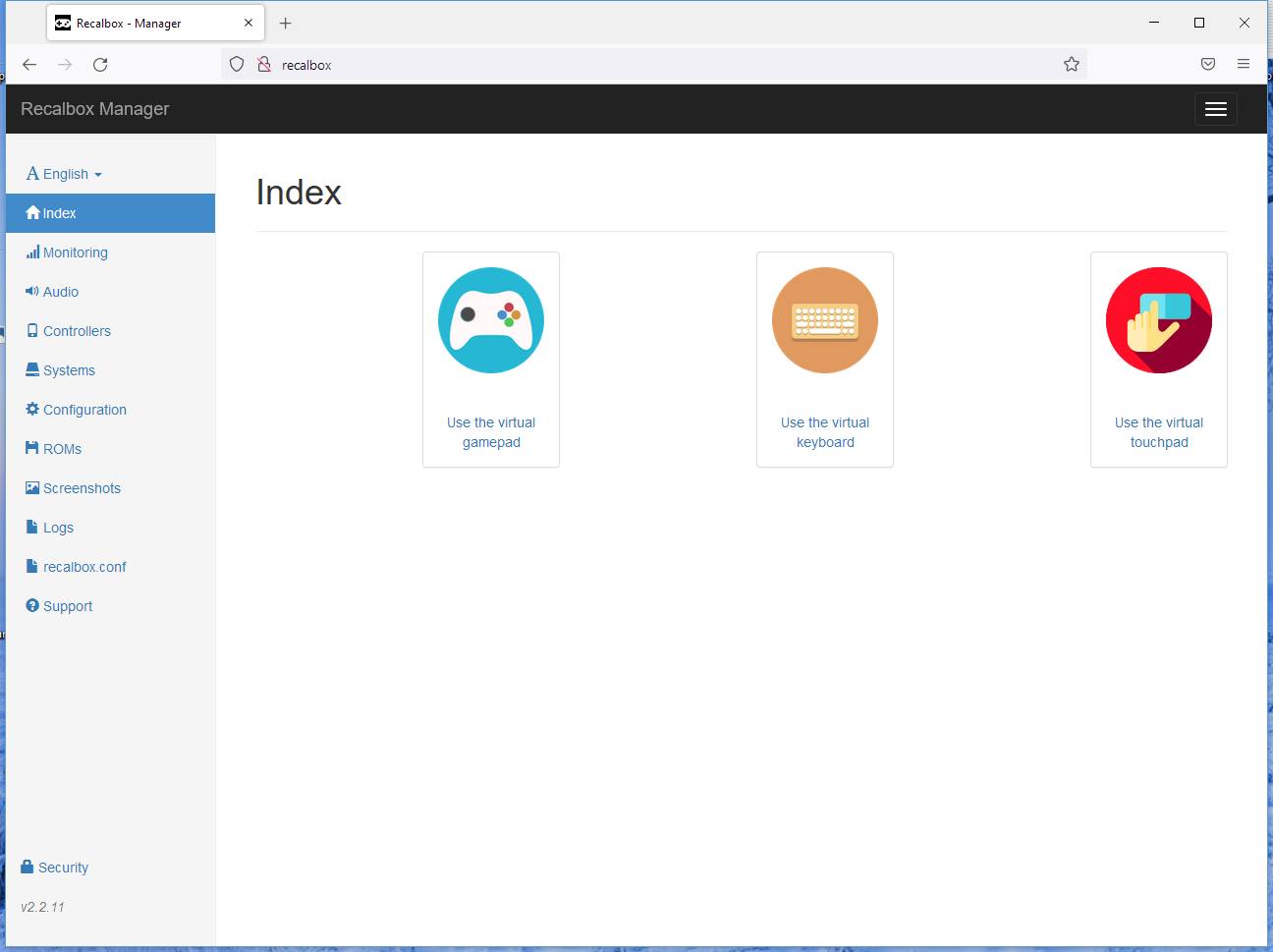The height and width of the screenshot is (952, 1273).
Task: Open the virtual keyboard icon
Action: pos(825,320)
